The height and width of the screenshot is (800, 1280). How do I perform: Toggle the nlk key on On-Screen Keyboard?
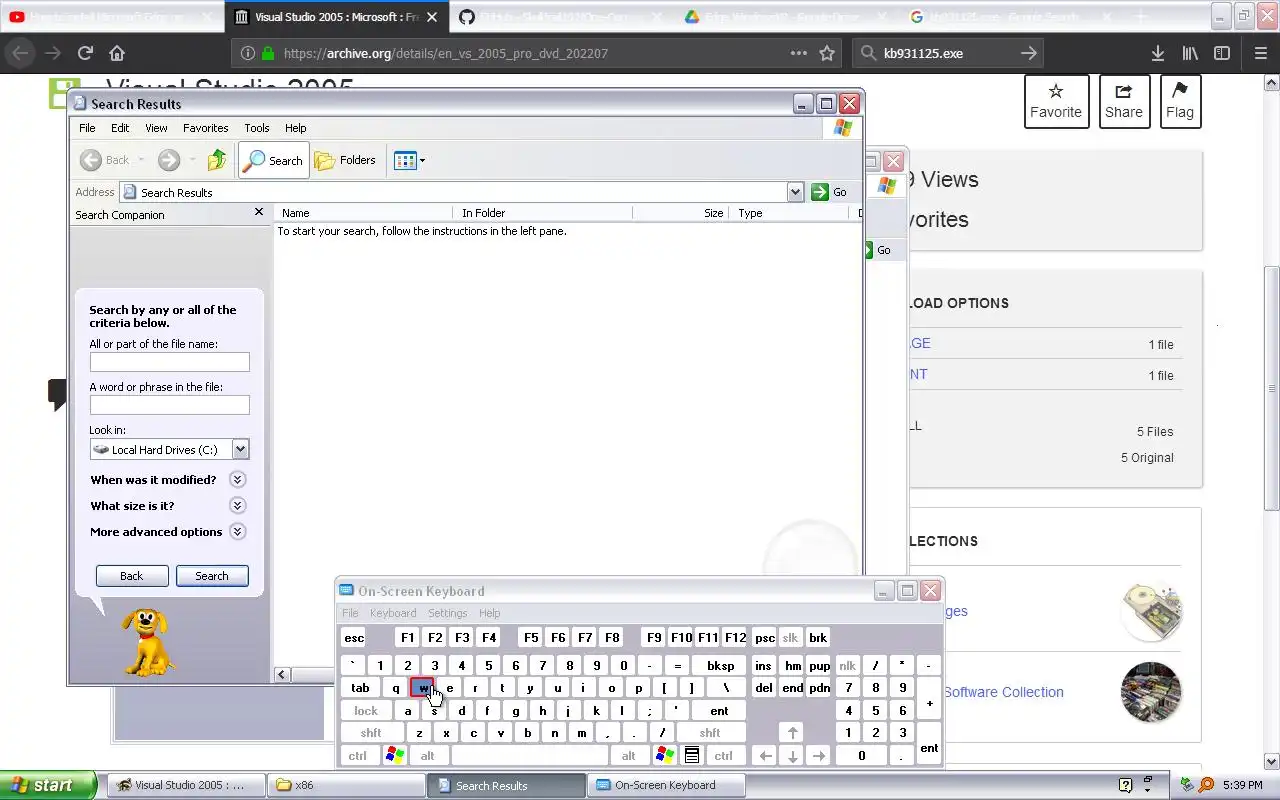848,666
